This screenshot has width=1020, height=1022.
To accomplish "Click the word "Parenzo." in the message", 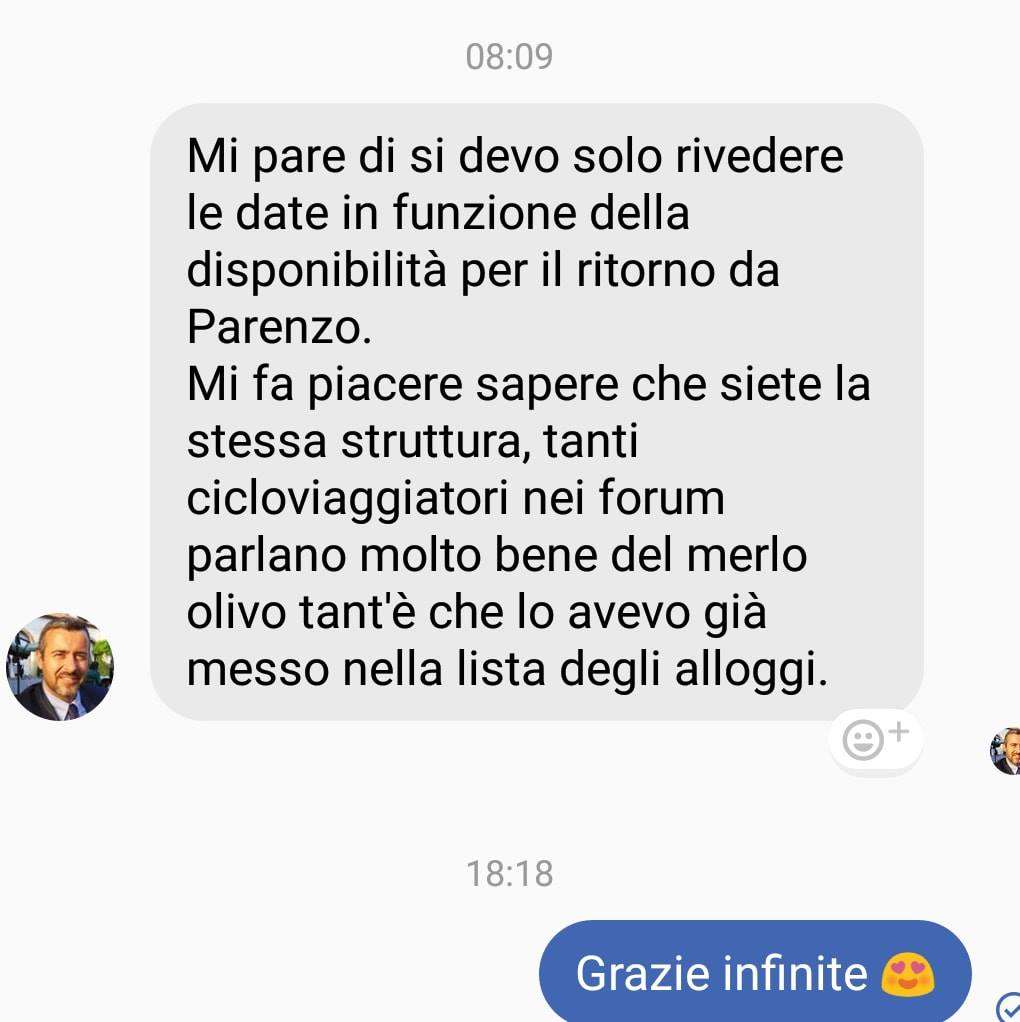I will [x=280, y=327].
